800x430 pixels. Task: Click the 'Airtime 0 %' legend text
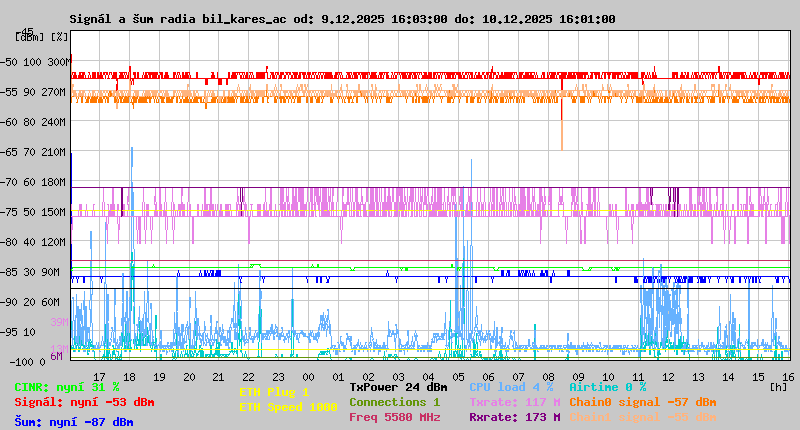[608, 387]
